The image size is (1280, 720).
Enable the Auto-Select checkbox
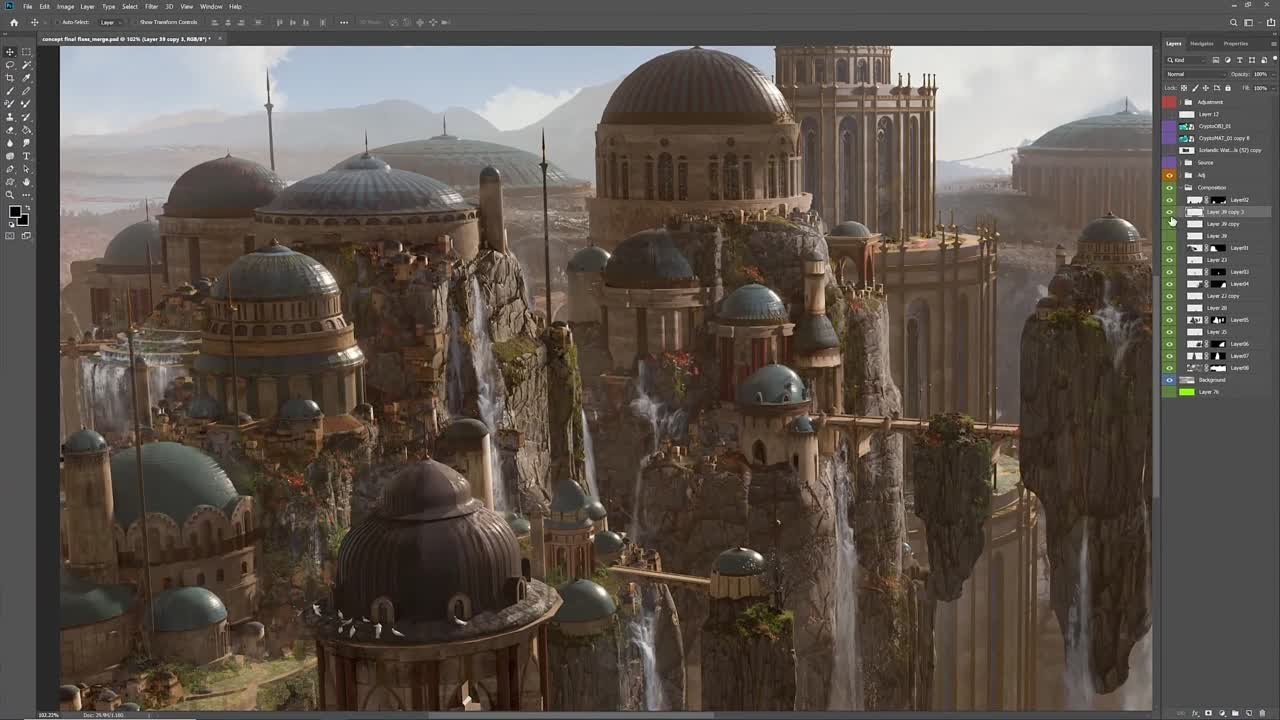click(56, 22)
